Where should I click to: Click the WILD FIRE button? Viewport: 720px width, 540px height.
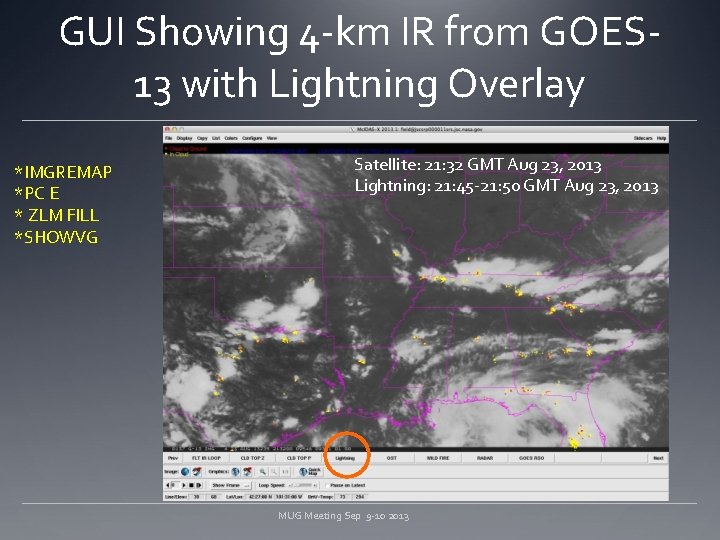tap(438, 458)
